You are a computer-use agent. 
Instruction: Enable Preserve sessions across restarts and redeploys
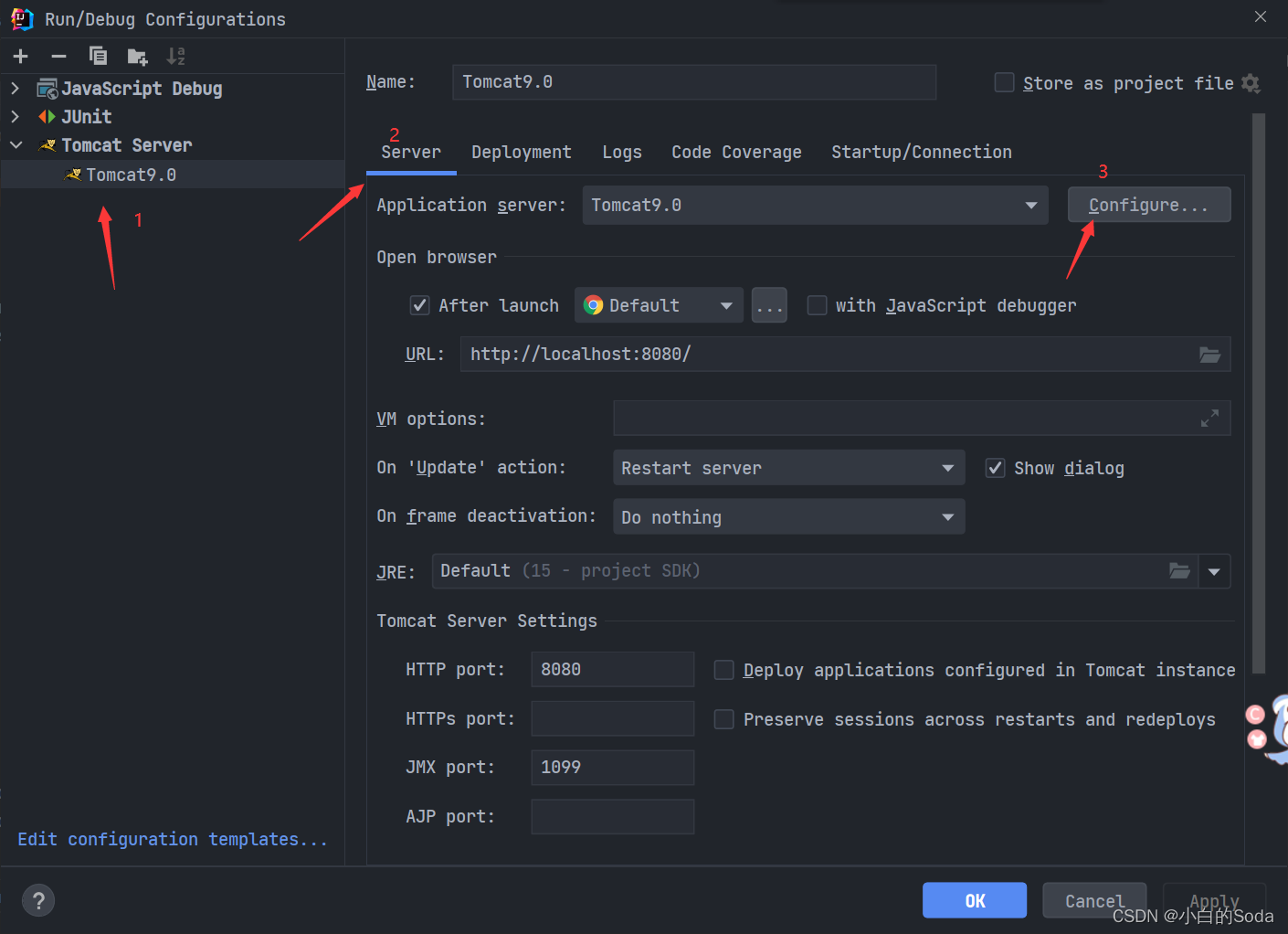724,719
